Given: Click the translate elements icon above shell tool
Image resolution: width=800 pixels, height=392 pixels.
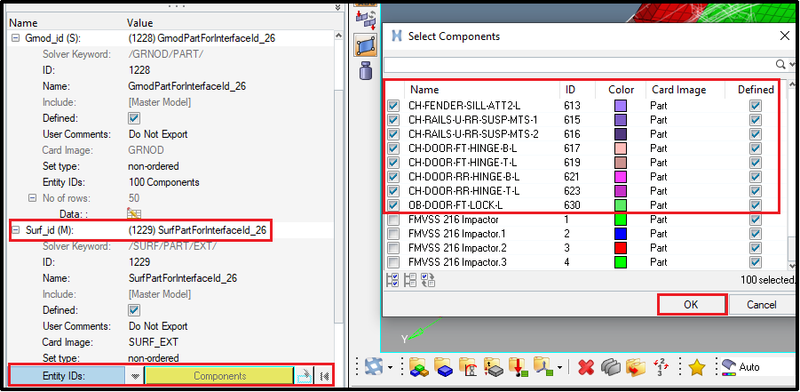Looking at the screenshot, I should point(365,19).
